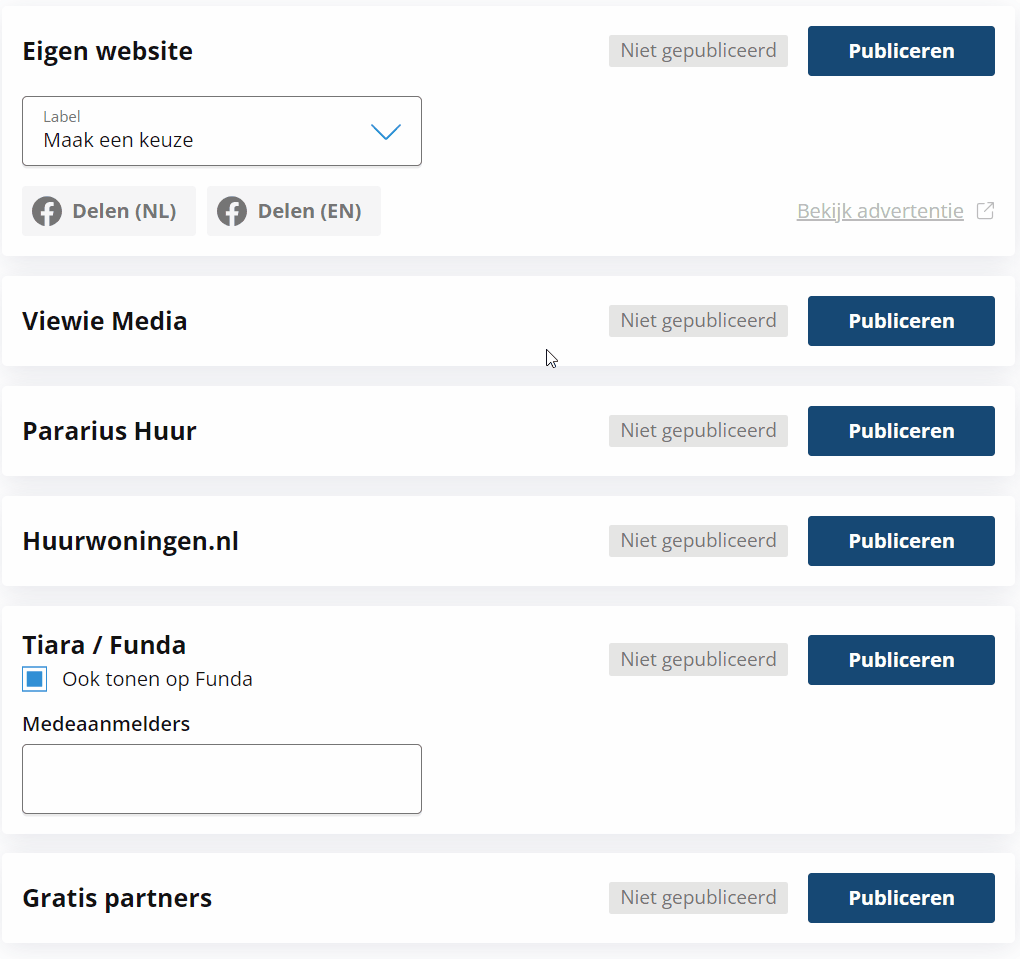
Task: Hit the Publiceren button for Tiara / Funda
Action: [x=901, y=660]
